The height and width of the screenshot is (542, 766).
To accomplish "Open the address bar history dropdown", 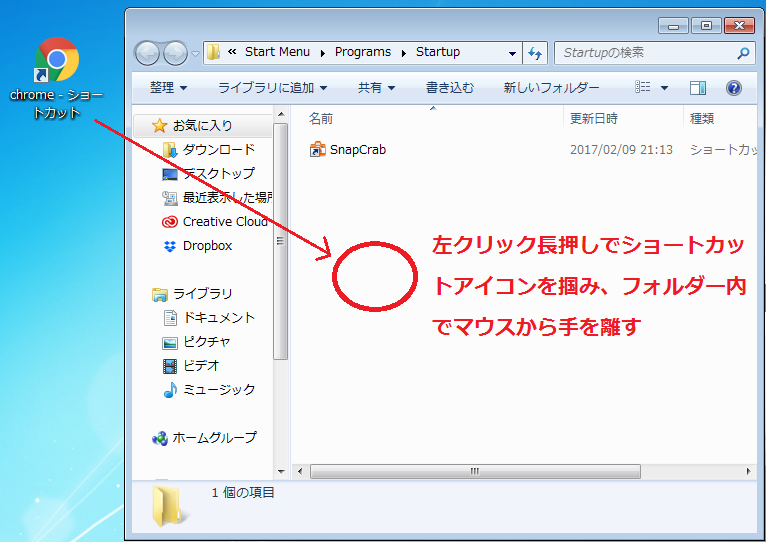I will [x=512, y=53].
